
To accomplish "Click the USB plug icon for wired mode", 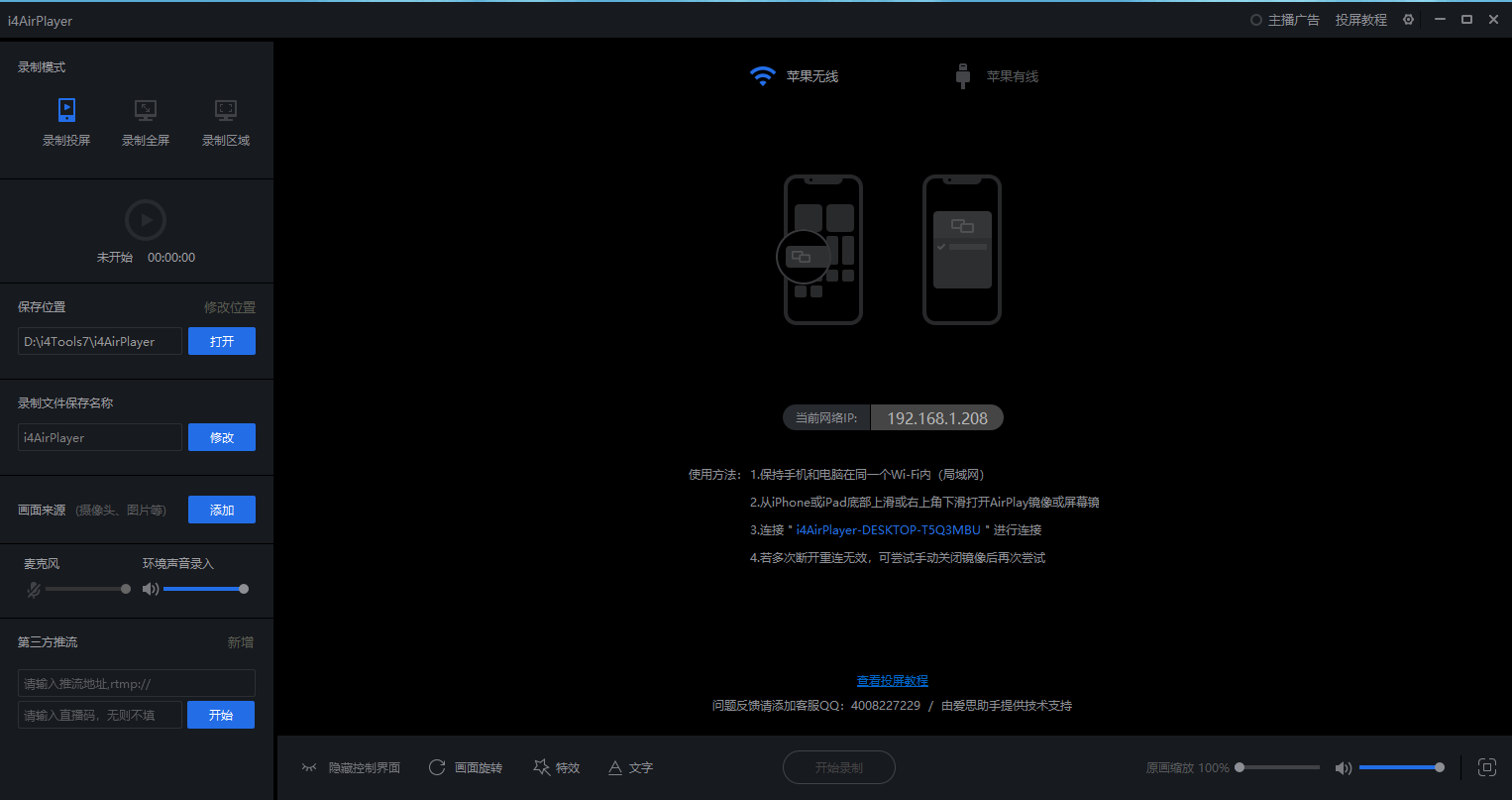I will click(962, 76).
